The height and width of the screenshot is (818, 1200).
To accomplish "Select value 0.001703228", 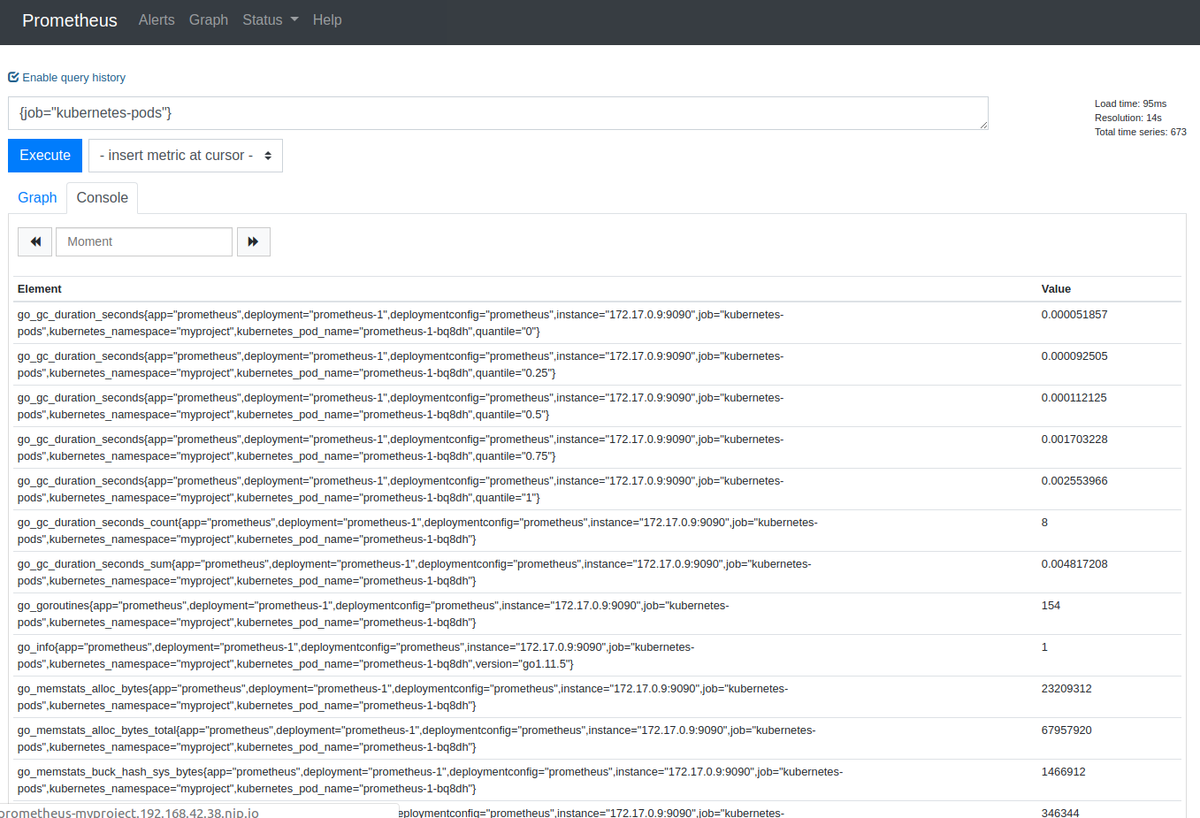I will point(1074,439).
